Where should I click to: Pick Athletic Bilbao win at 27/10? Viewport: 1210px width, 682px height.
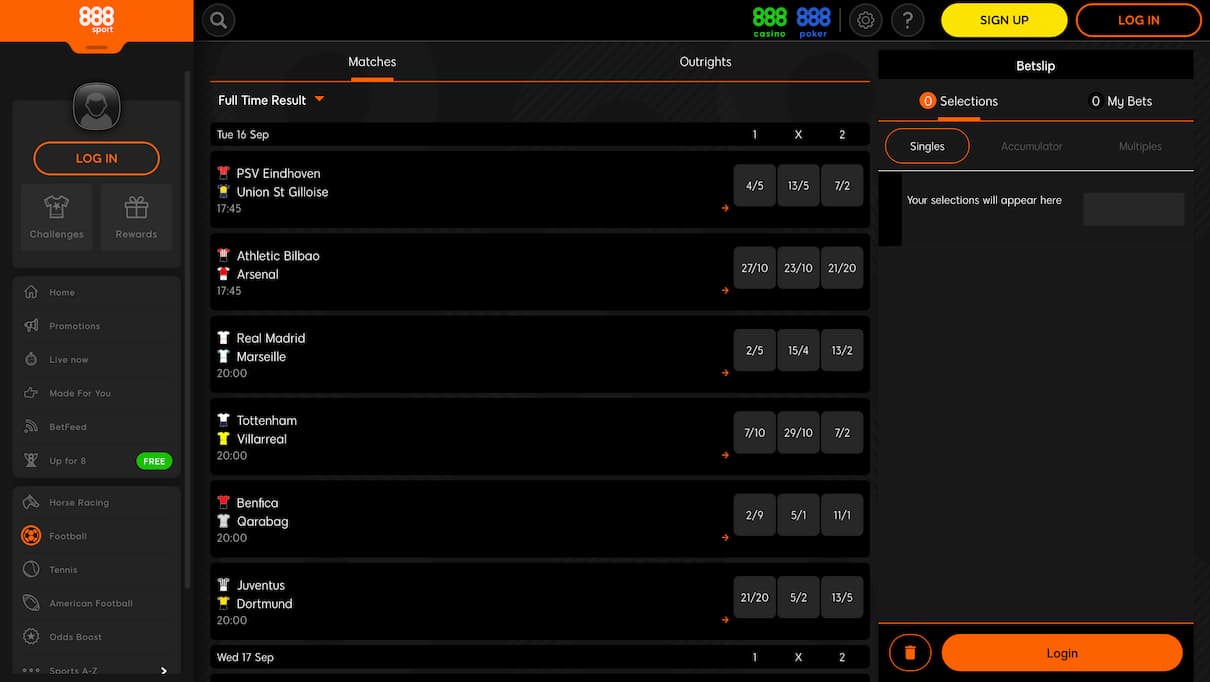click(x=754, y=268)
